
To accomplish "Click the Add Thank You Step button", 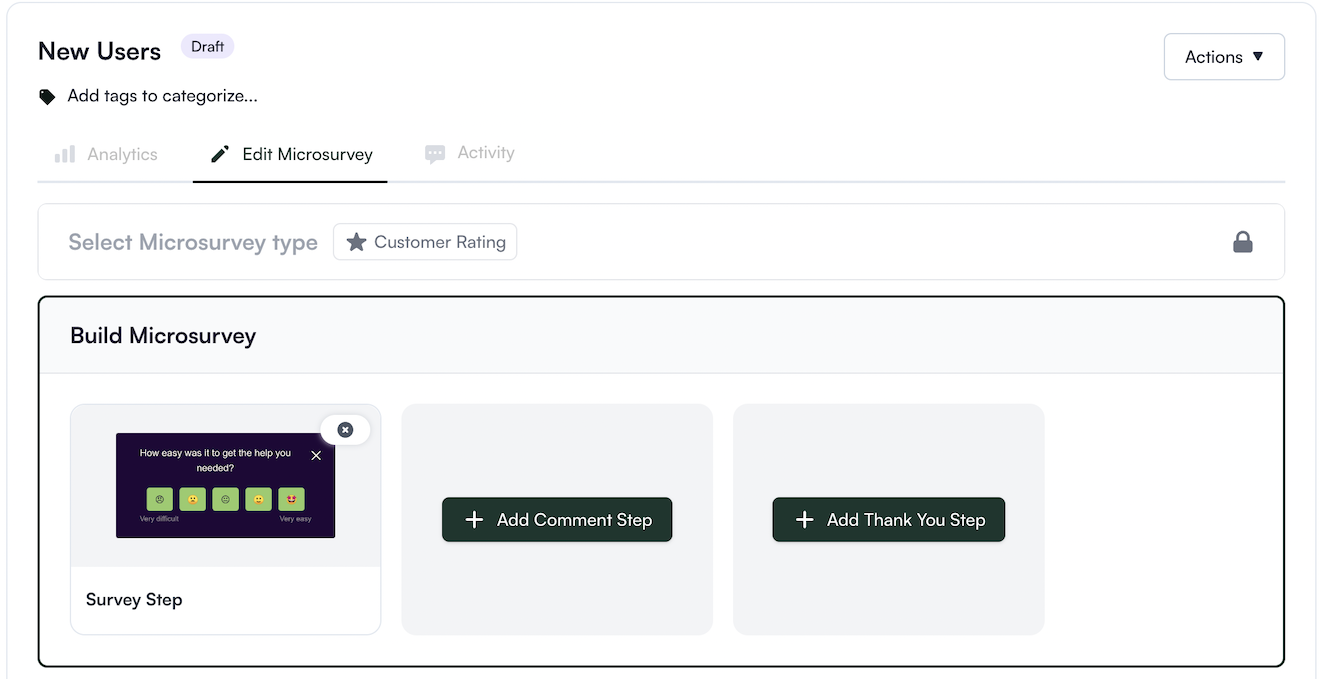I will click(x=889, y=520).
